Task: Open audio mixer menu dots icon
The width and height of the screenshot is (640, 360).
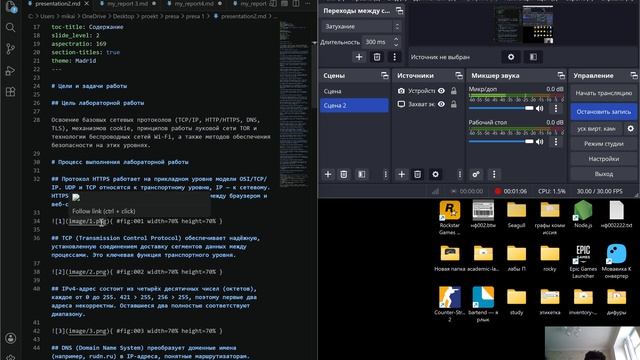Action: coord(494,174)
